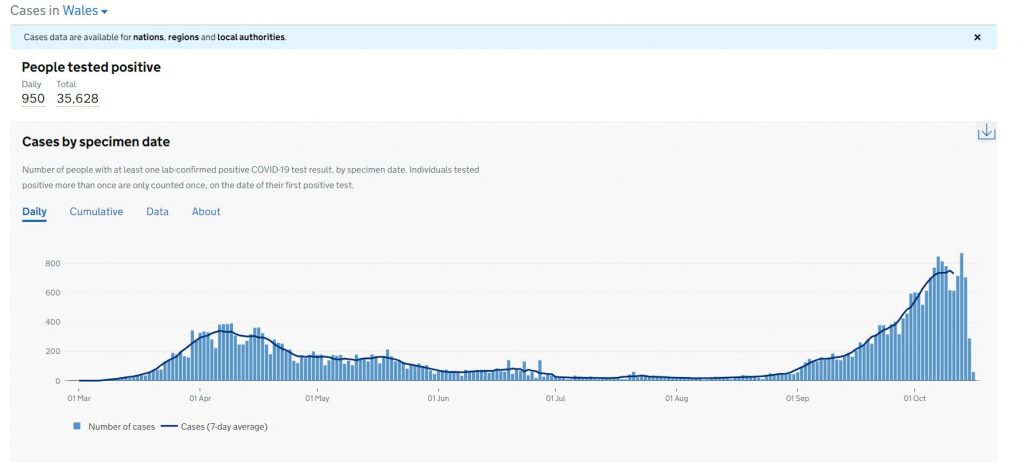Dismiss the cases data availability banner
The height and width of the screenshot is (467, 1024).
tap(977, 37)
